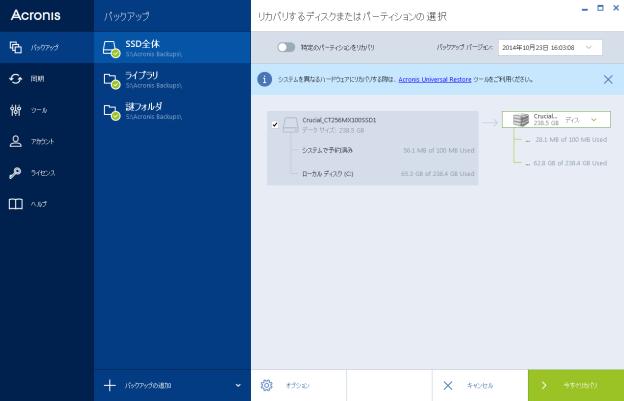
Task: Open the バックアップ section in sidebar
Action: coord(47,47)
